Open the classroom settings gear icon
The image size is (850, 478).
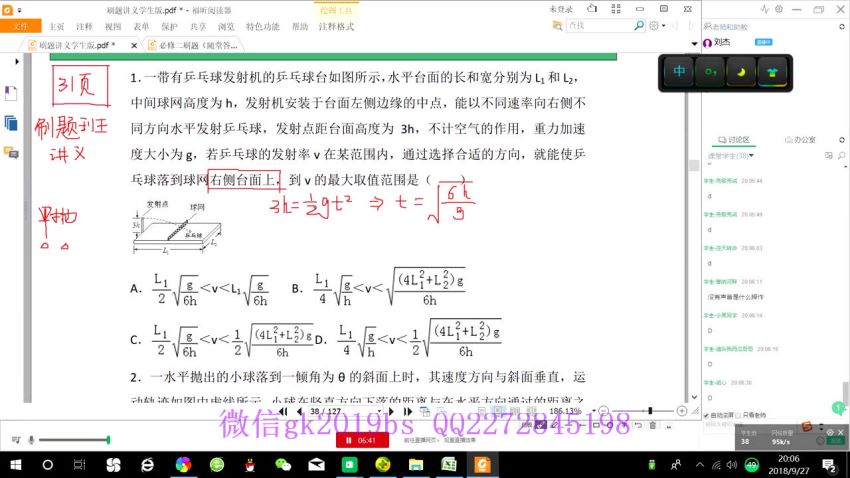point(779,9)
